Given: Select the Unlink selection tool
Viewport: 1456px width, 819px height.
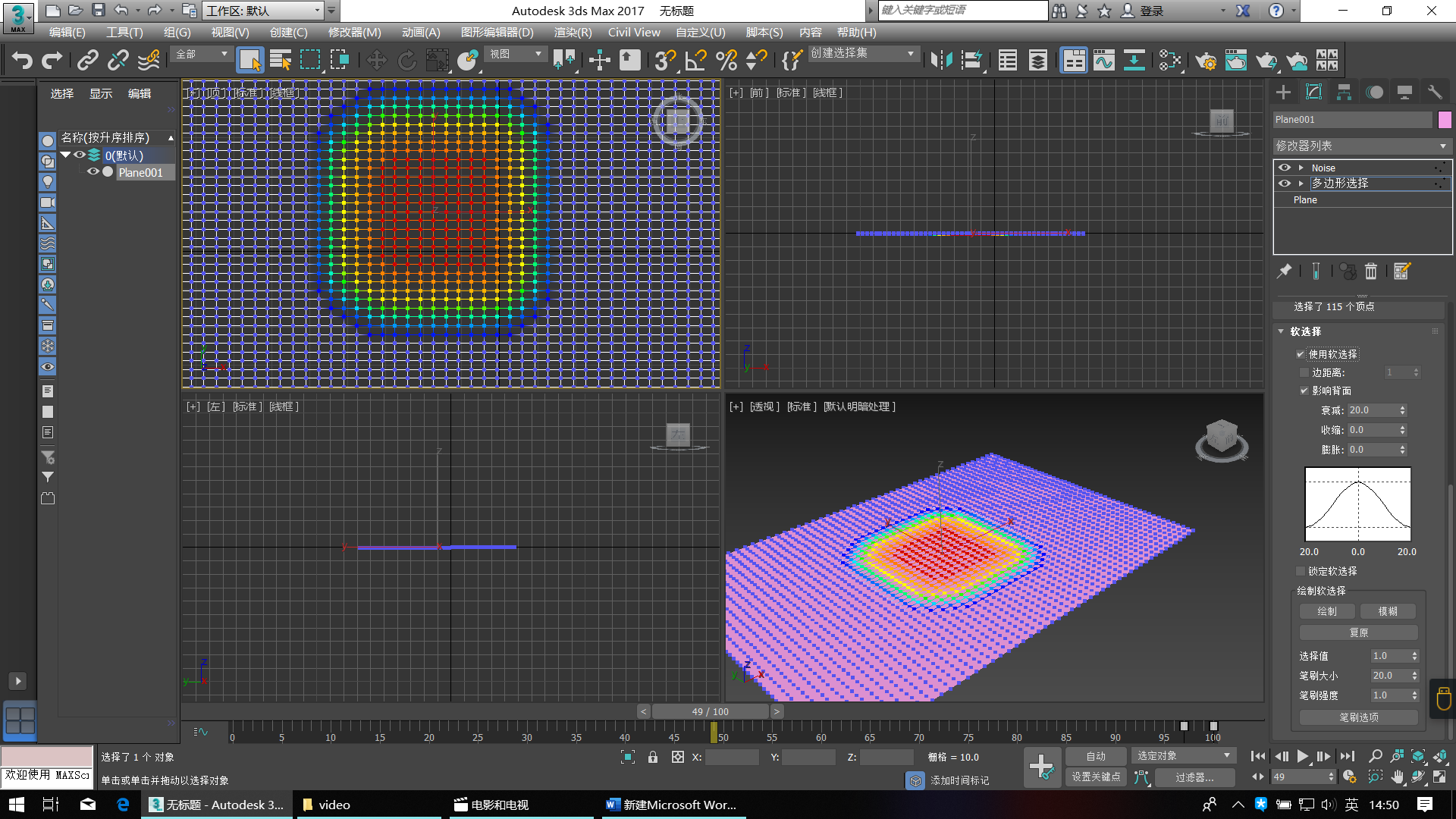Looking at the screenshot, I should (118, 60).
